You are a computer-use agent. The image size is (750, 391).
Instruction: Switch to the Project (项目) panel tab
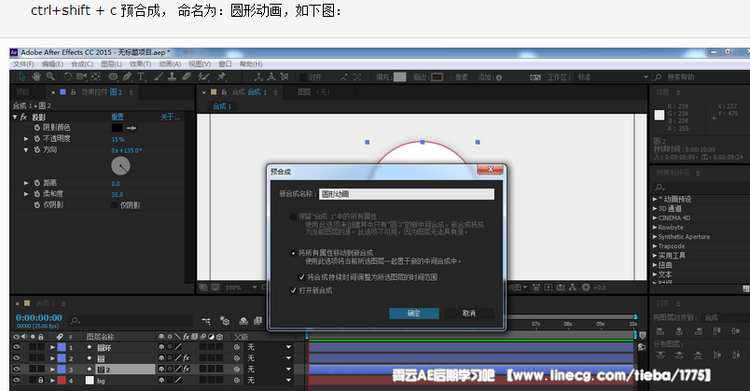(23, 92)
